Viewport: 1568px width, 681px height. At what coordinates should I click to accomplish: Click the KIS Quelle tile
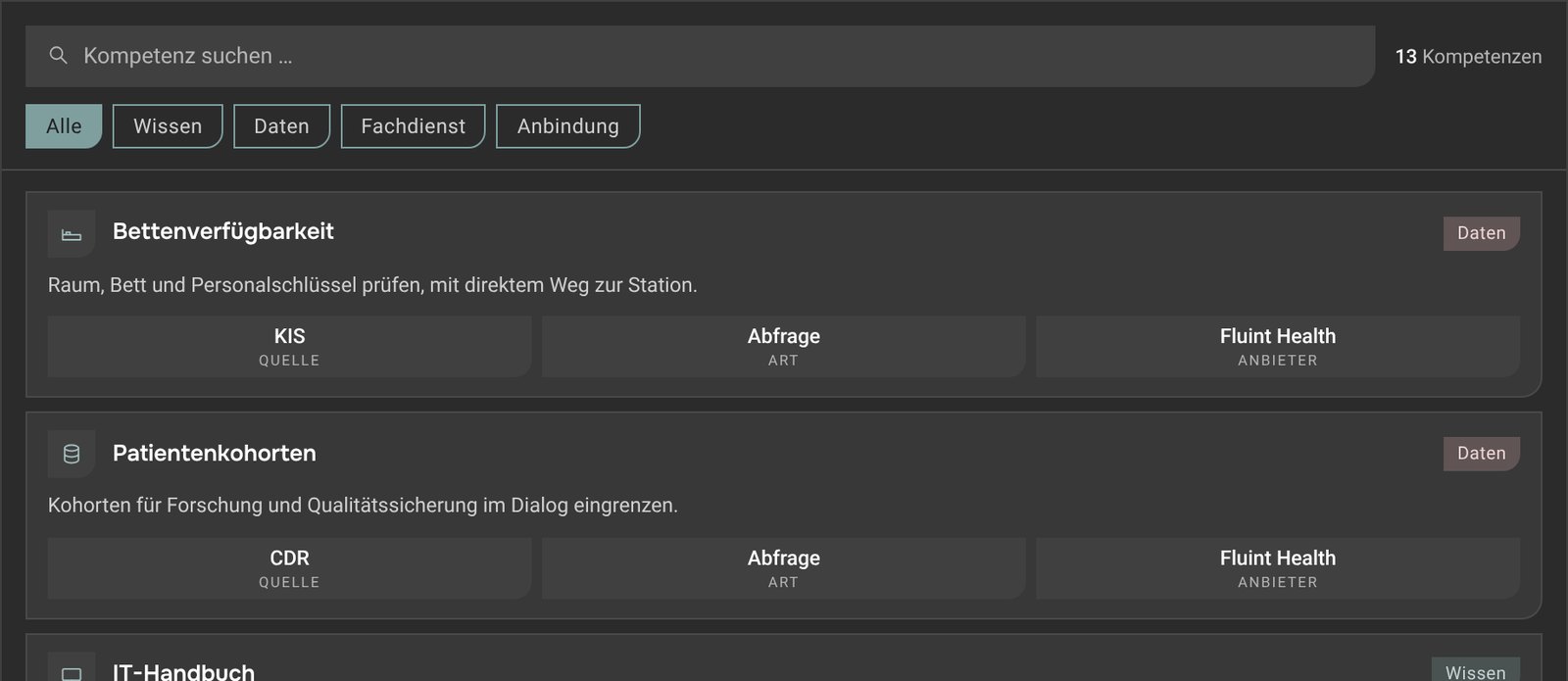(289, 346)
